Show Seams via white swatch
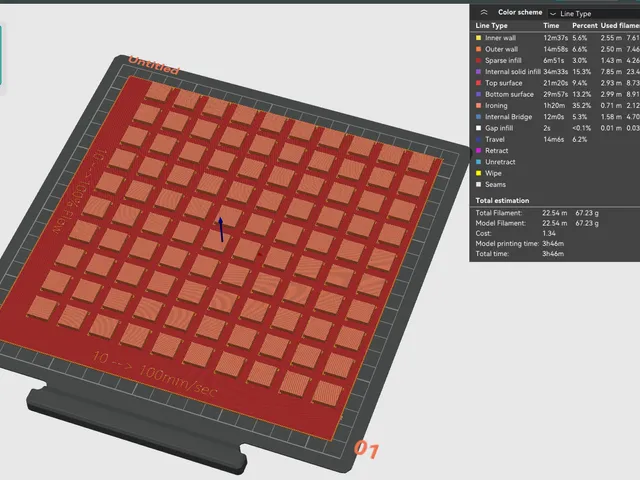 coord(478,184)
